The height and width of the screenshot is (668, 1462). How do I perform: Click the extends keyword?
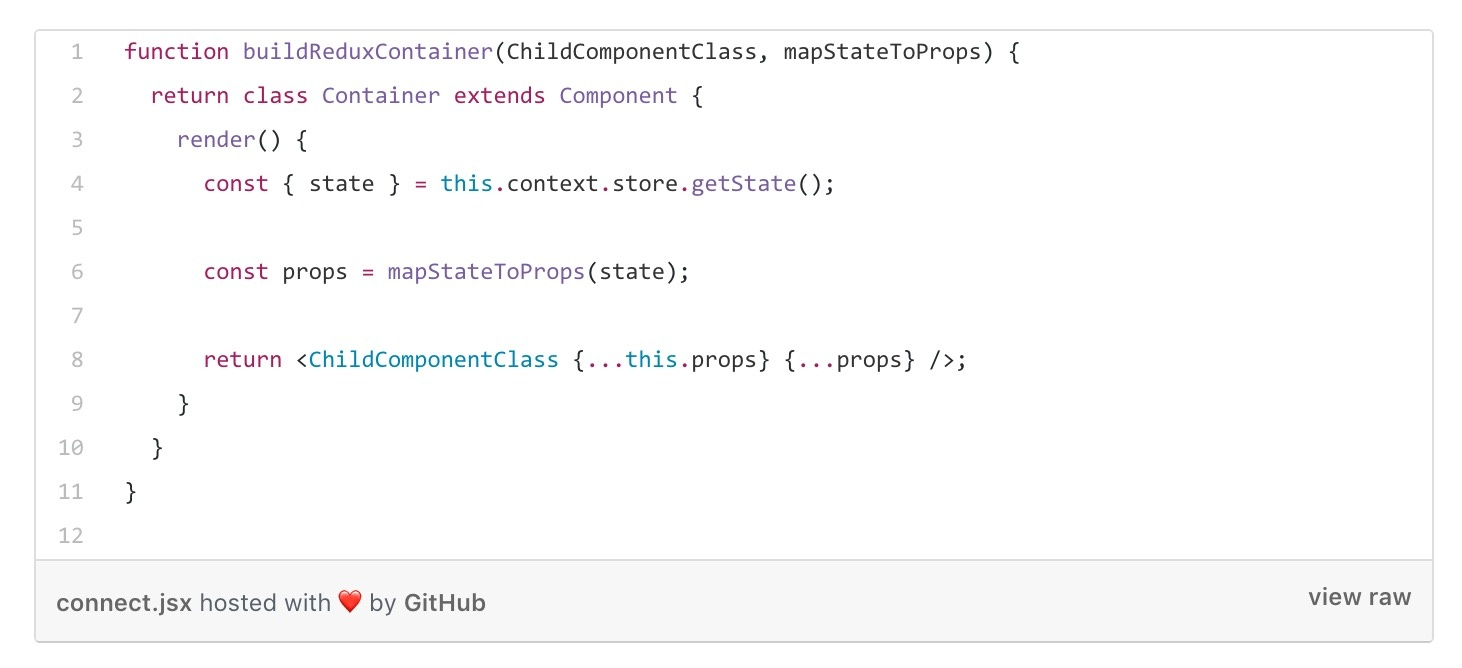click(x=500, y=96)
